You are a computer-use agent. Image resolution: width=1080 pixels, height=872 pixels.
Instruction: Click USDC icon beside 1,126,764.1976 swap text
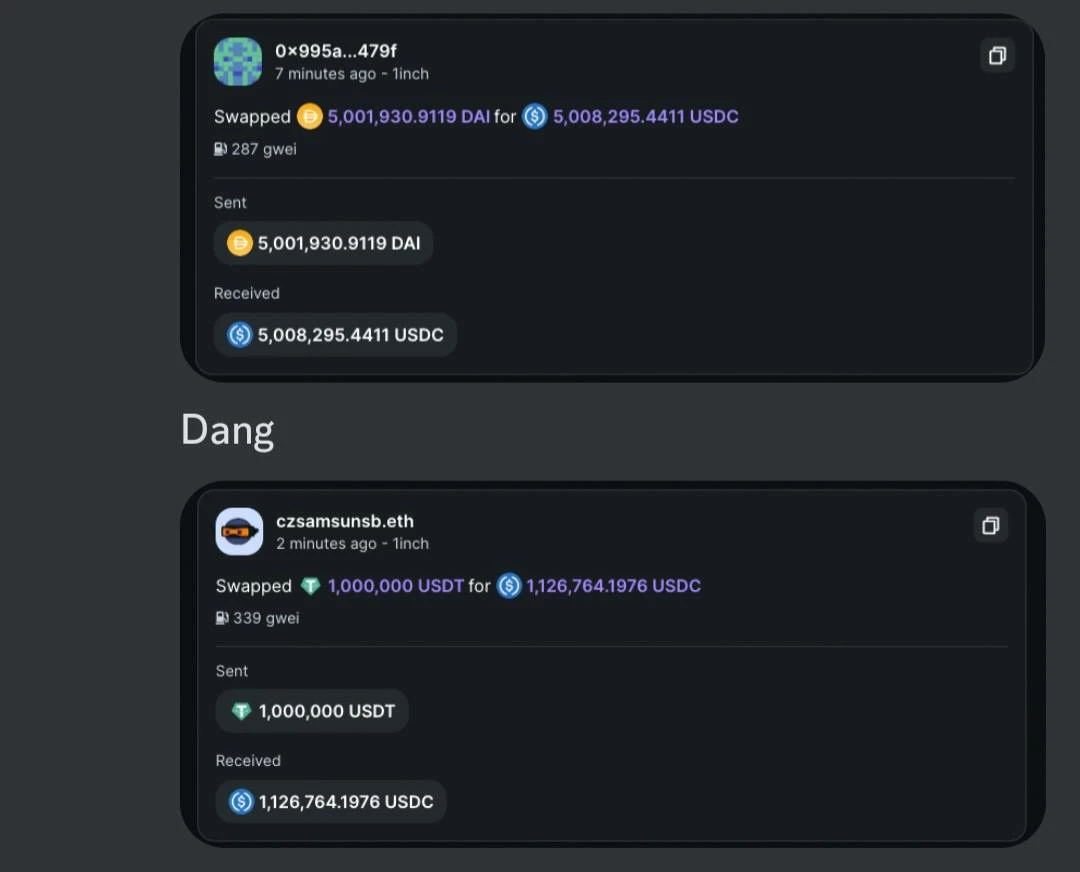[509, 585]
